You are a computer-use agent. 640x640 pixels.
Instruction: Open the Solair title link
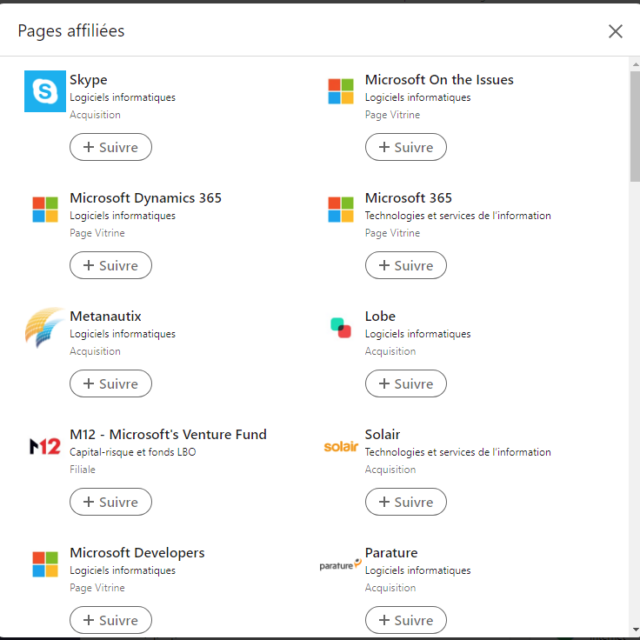pos(382,434)
